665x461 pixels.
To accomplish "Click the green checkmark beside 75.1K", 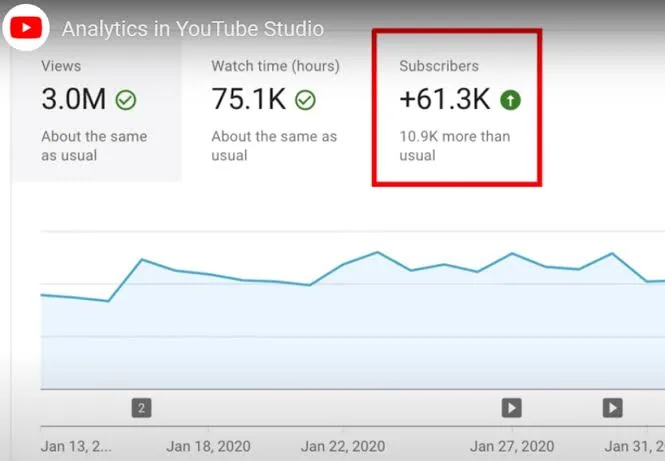I will point(305,101).
